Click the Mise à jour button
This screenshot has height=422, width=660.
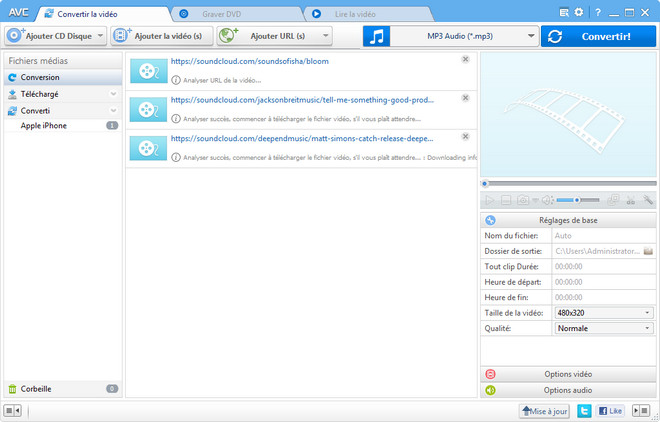pos(545,411)
